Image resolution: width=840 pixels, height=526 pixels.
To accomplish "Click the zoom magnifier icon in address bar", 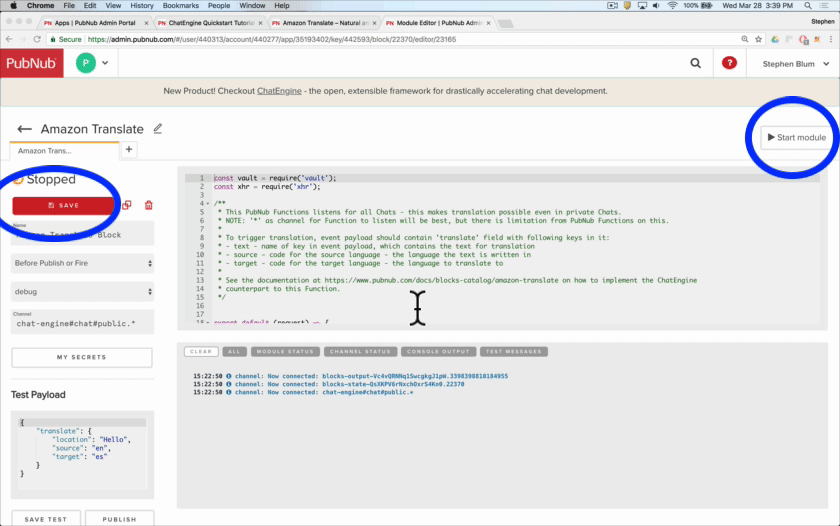I will point(745,39).
